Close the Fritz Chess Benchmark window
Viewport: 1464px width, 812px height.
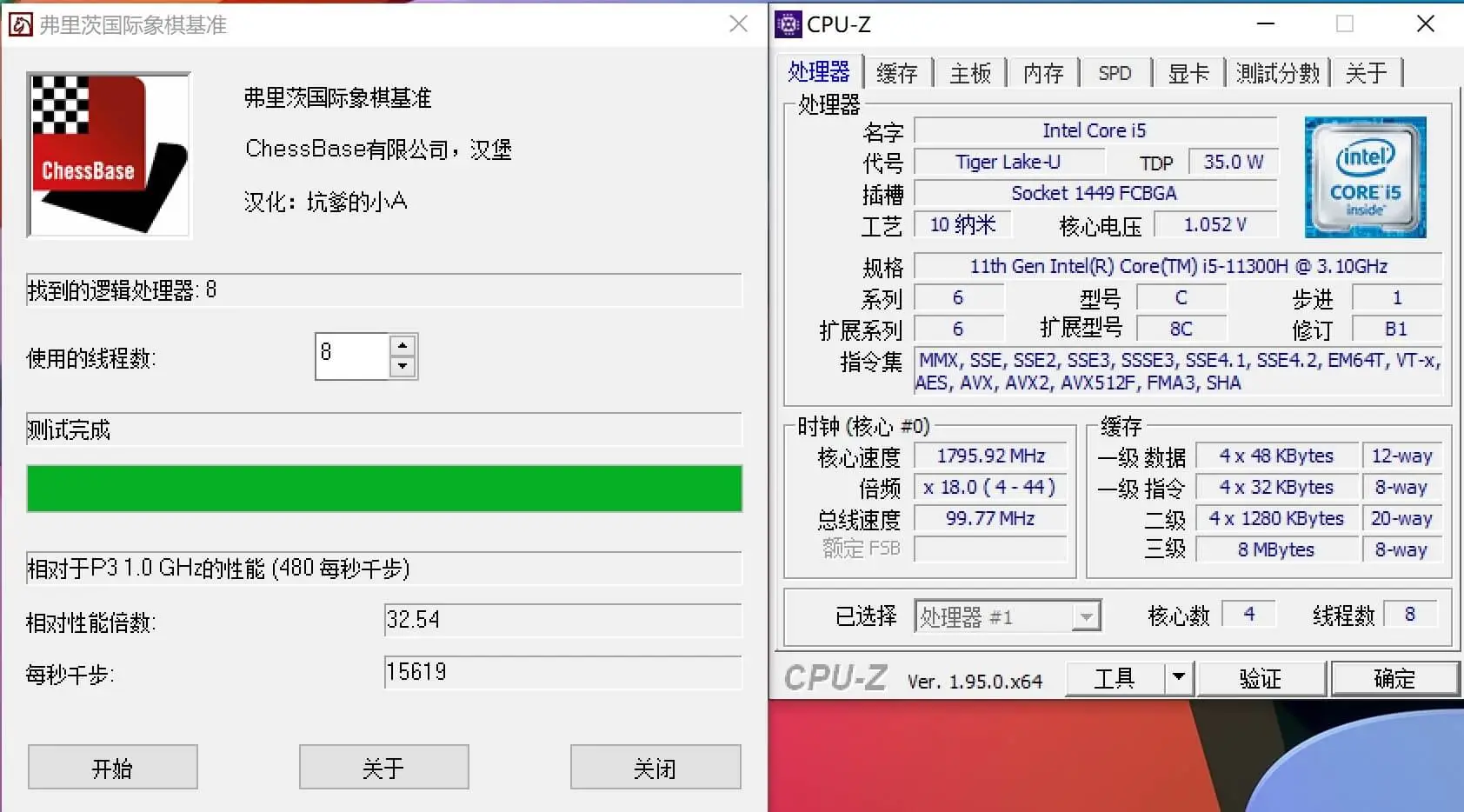(739, 24)
